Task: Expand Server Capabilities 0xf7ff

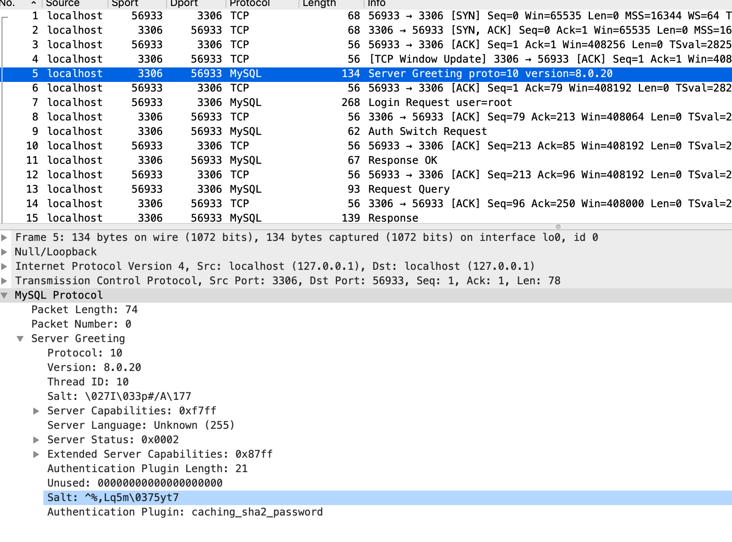Action: tap(36, 411)
